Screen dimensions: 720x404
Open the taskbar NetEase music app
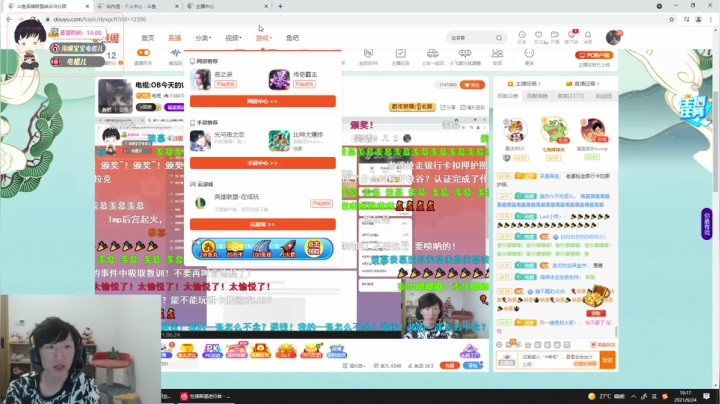(x=205, y=396)
